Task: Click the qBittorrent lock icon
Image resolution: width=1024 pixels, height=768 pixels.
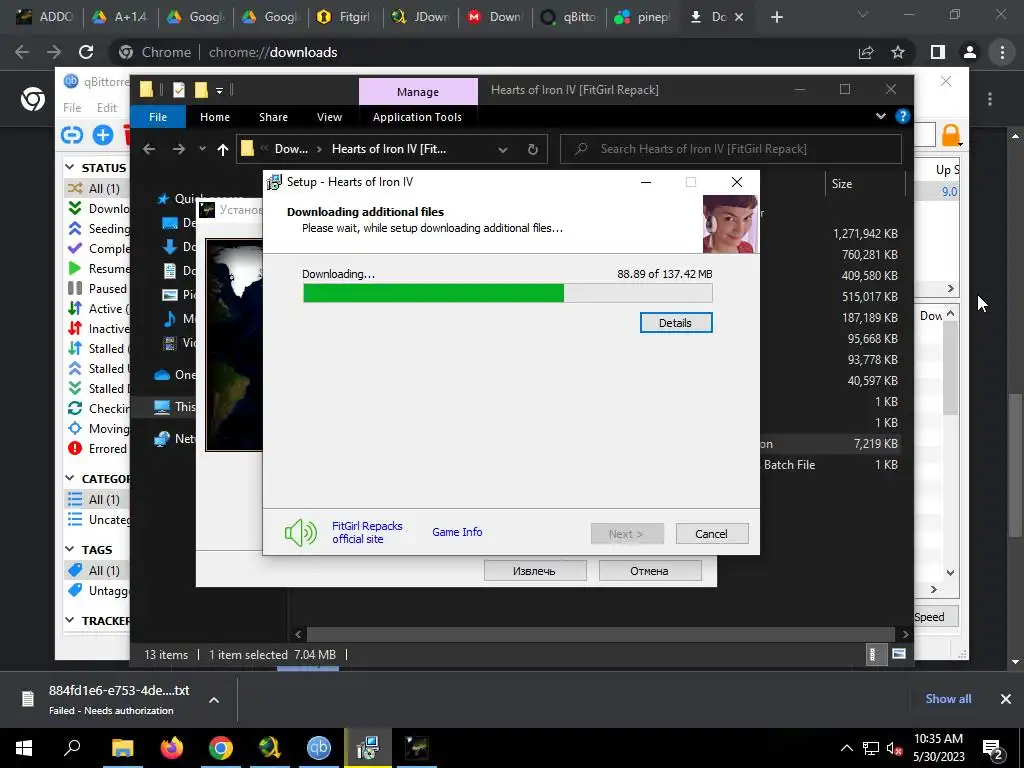Action: pyautogui.click(x=951, y=135)
